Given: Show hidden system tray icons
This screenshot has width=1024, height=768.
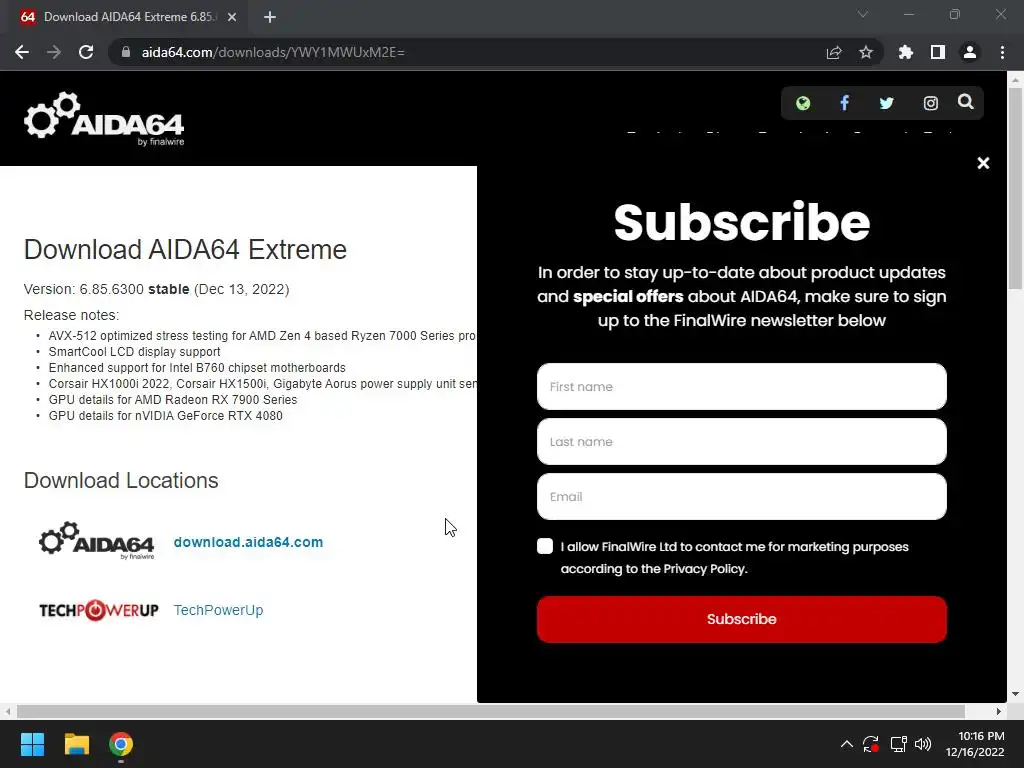Looking at the screenshot, I should click(x=846, y=744).
